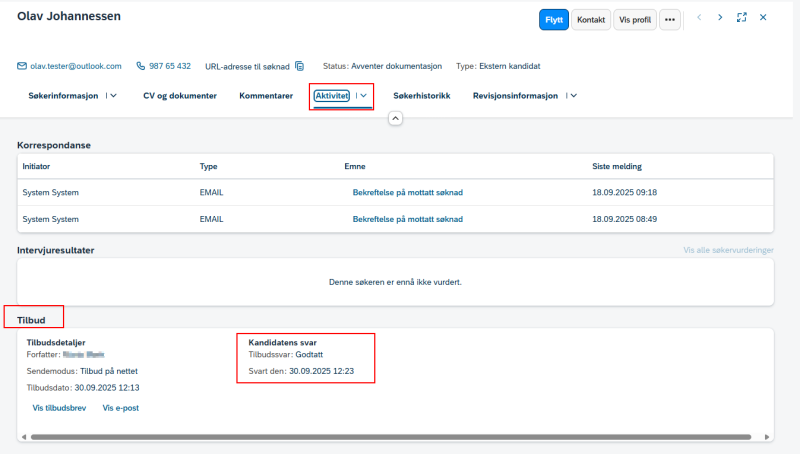This screenshot has height=454, width=800.
Task: Open Bekreftelse på mottatt søknad from 08:49
Action: [408, 219]
